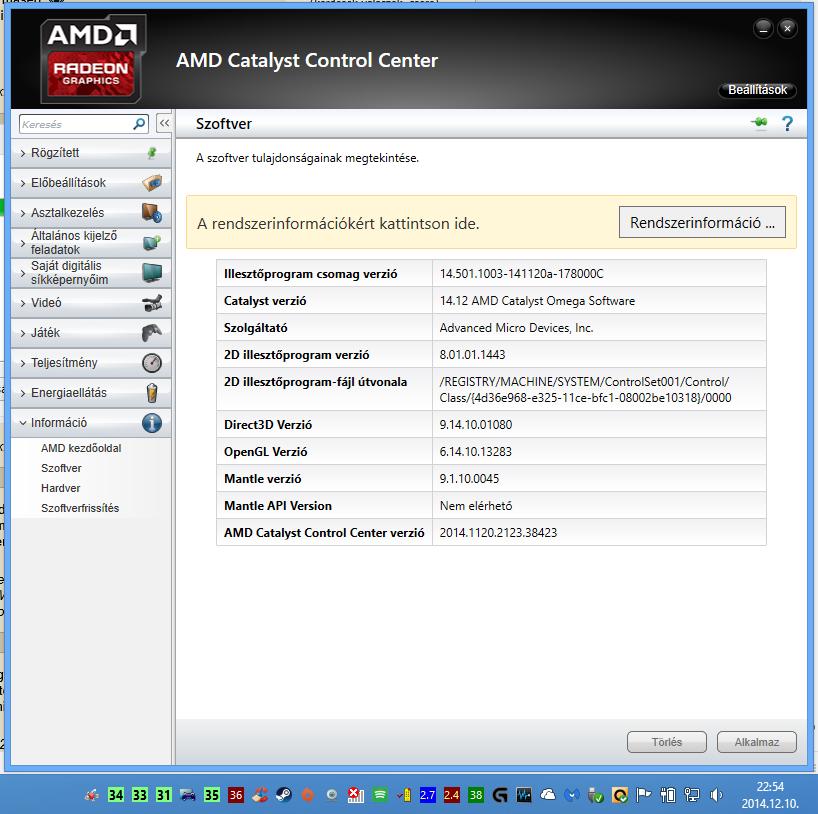This screenshot has width=818, height=814.
Task: Click the Alkalmaz button
Action: 756,742
